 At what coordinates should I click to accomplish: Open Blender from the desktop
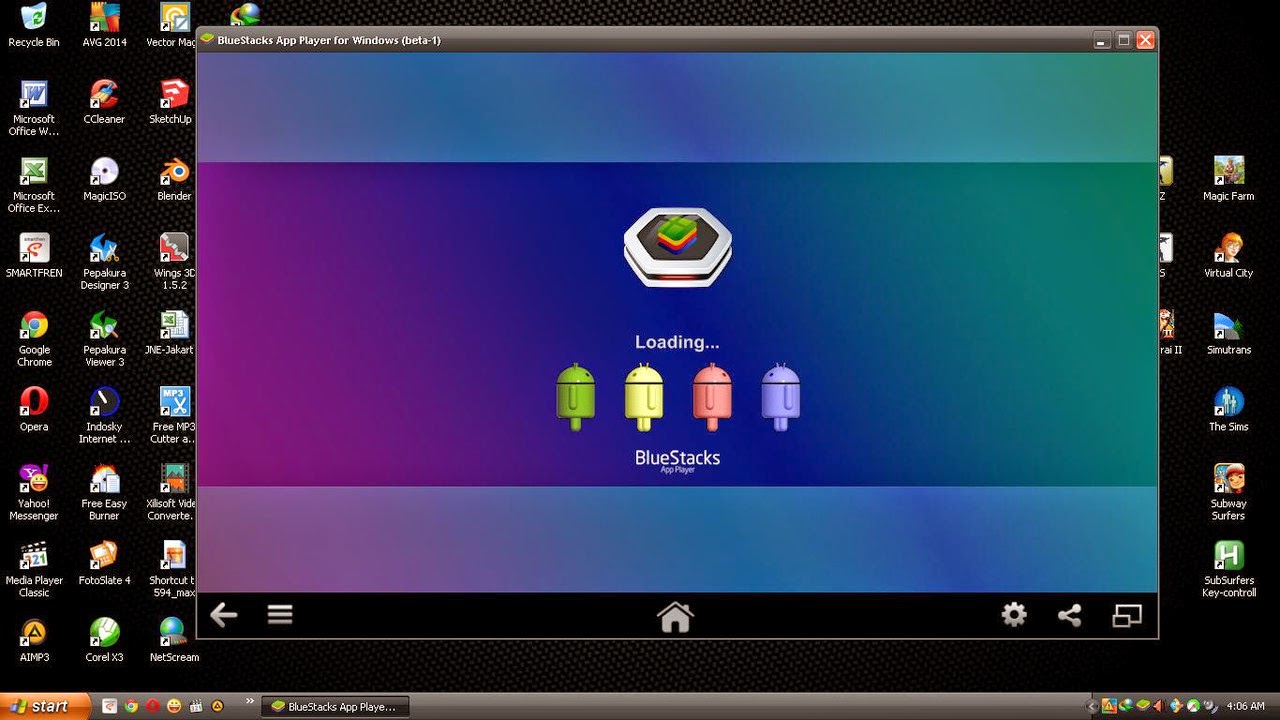[x=174, y=179]
